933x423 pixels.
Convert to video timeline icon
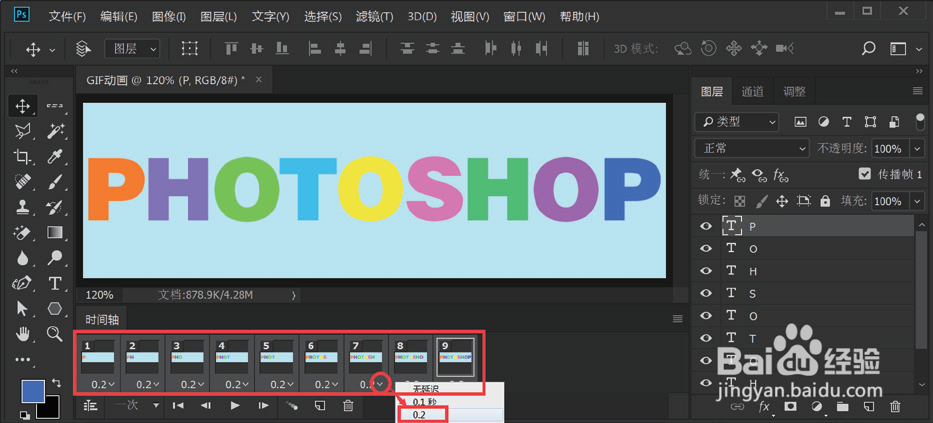pyautogui.click(x=90, y=406)
